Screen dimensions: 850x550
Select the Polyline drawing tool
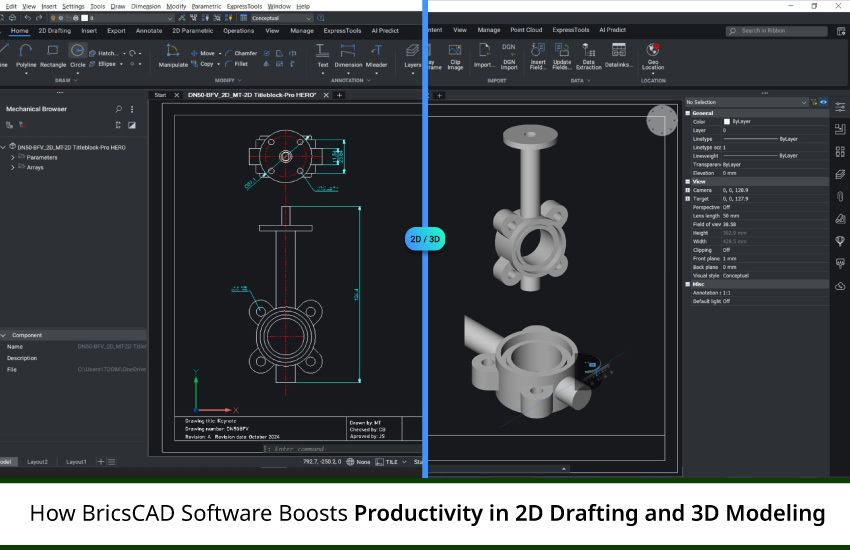25,56
